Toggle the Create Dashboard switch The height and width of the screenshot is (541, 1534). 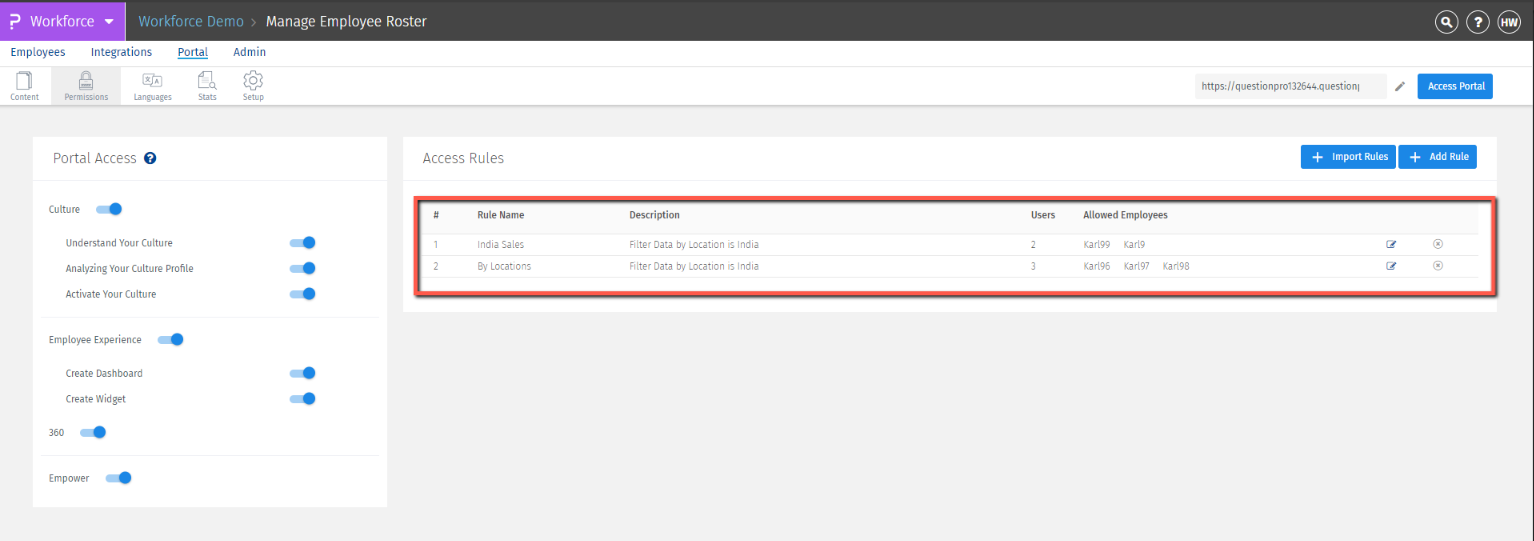pos(302,373)
